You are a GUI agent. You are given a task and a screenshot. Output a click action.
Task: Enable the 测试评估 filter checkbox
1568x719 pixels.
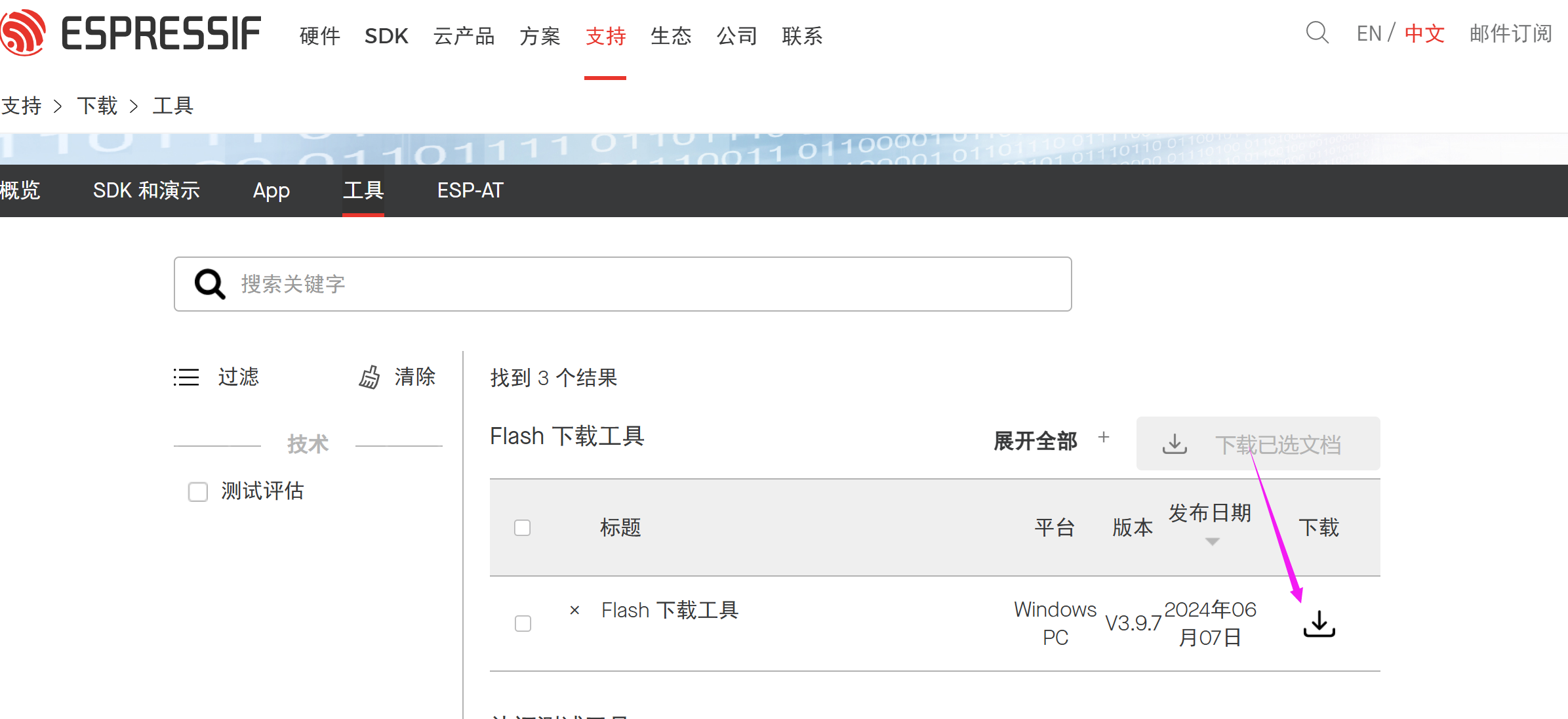click(x=197, y=491)
